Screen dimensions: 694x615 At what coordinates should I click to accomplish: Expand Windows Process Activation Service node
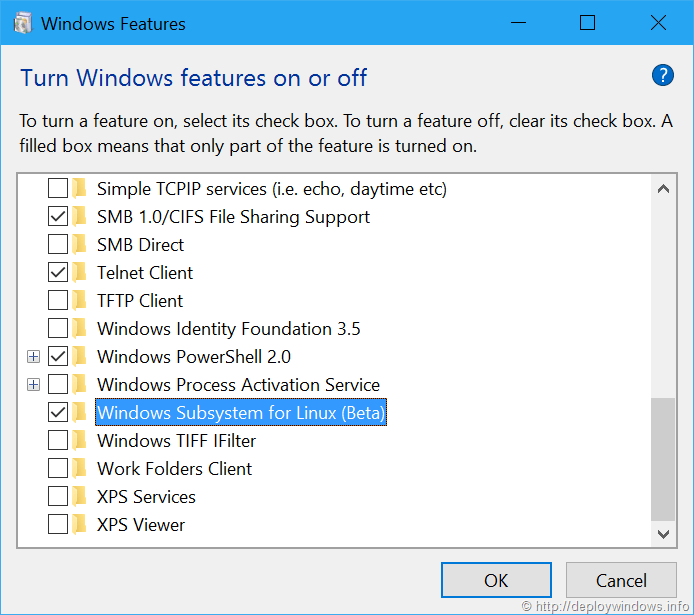point(33,385)
